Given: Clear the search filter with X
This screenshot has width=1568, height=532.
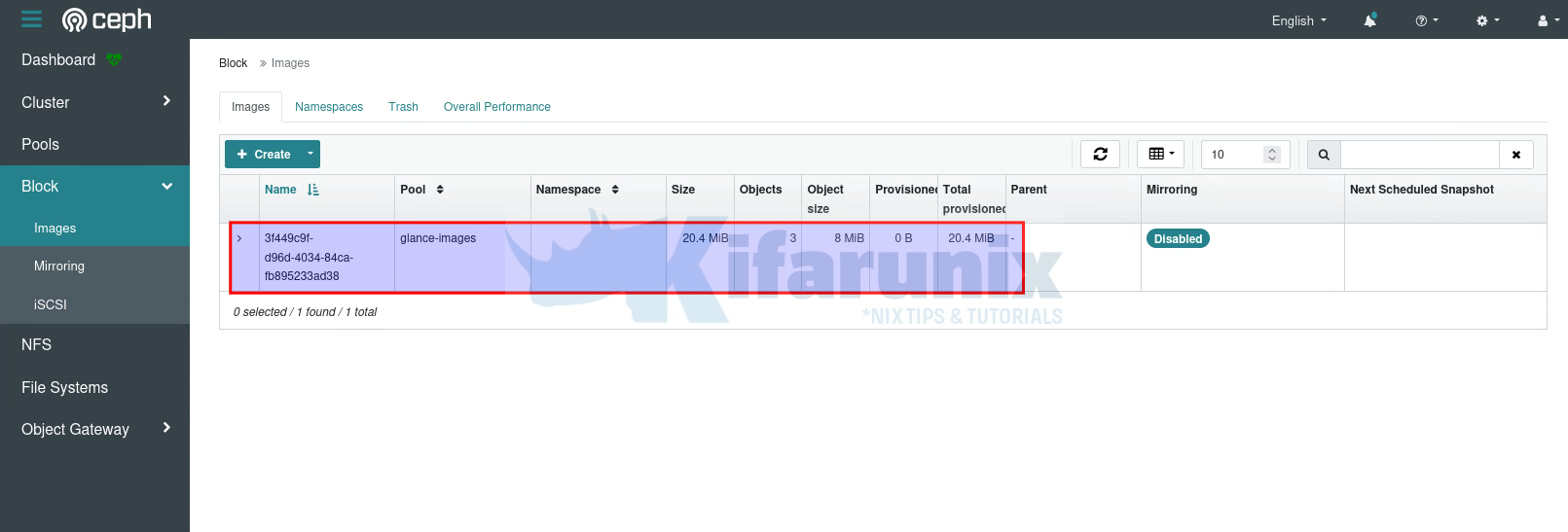Looking at the screenshot, I should 1515,155.
